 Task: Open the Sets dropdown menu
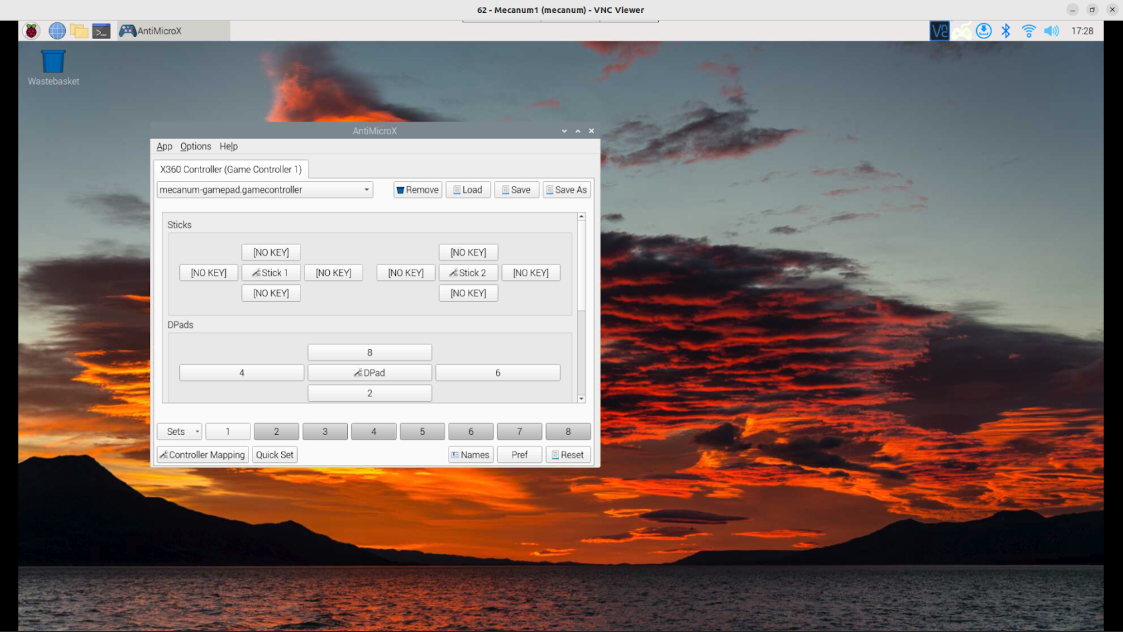pyautogui.click(x=179, y=432)
